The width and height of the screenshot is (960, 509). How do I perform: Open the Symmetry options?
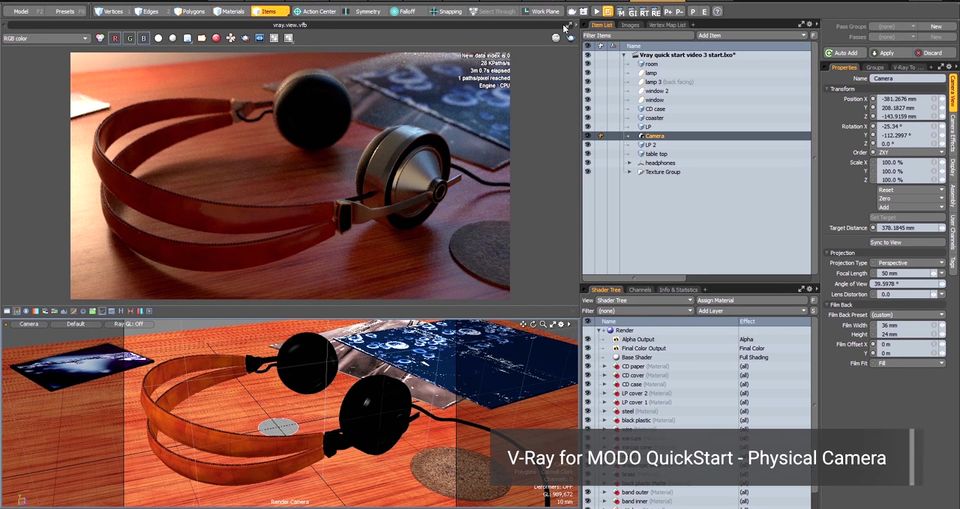(x=364, y=11)
